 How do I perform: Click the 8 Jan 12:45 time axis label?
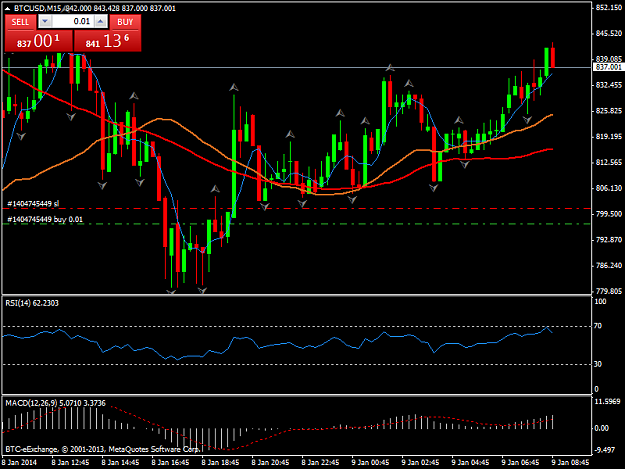(71, 463)
